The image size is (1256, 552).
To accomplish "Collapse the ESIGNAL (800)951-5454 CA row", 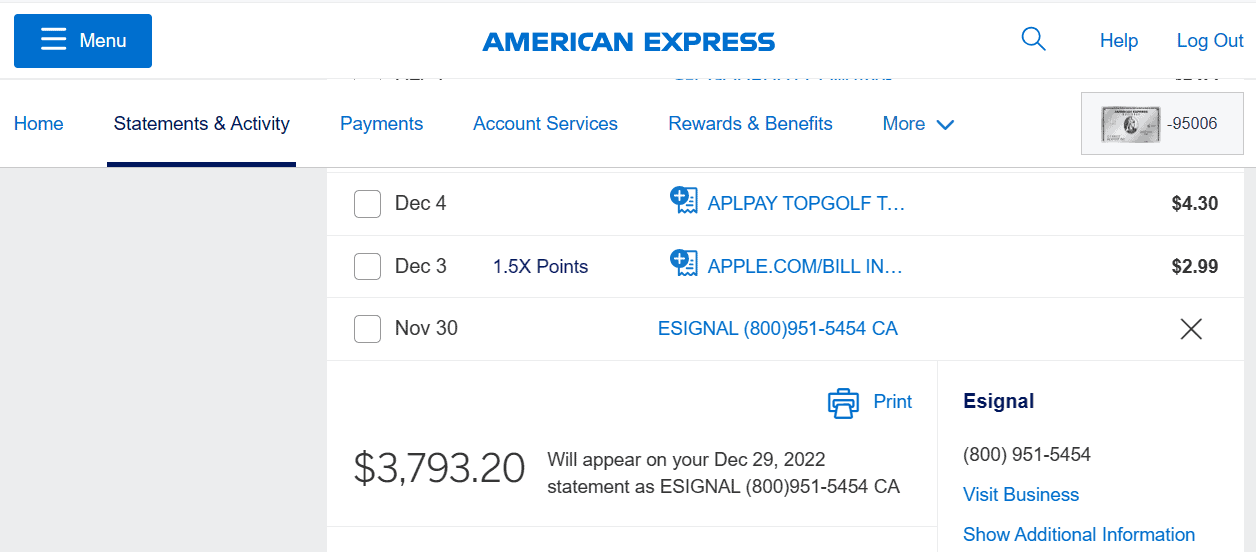I will [778, 329].
